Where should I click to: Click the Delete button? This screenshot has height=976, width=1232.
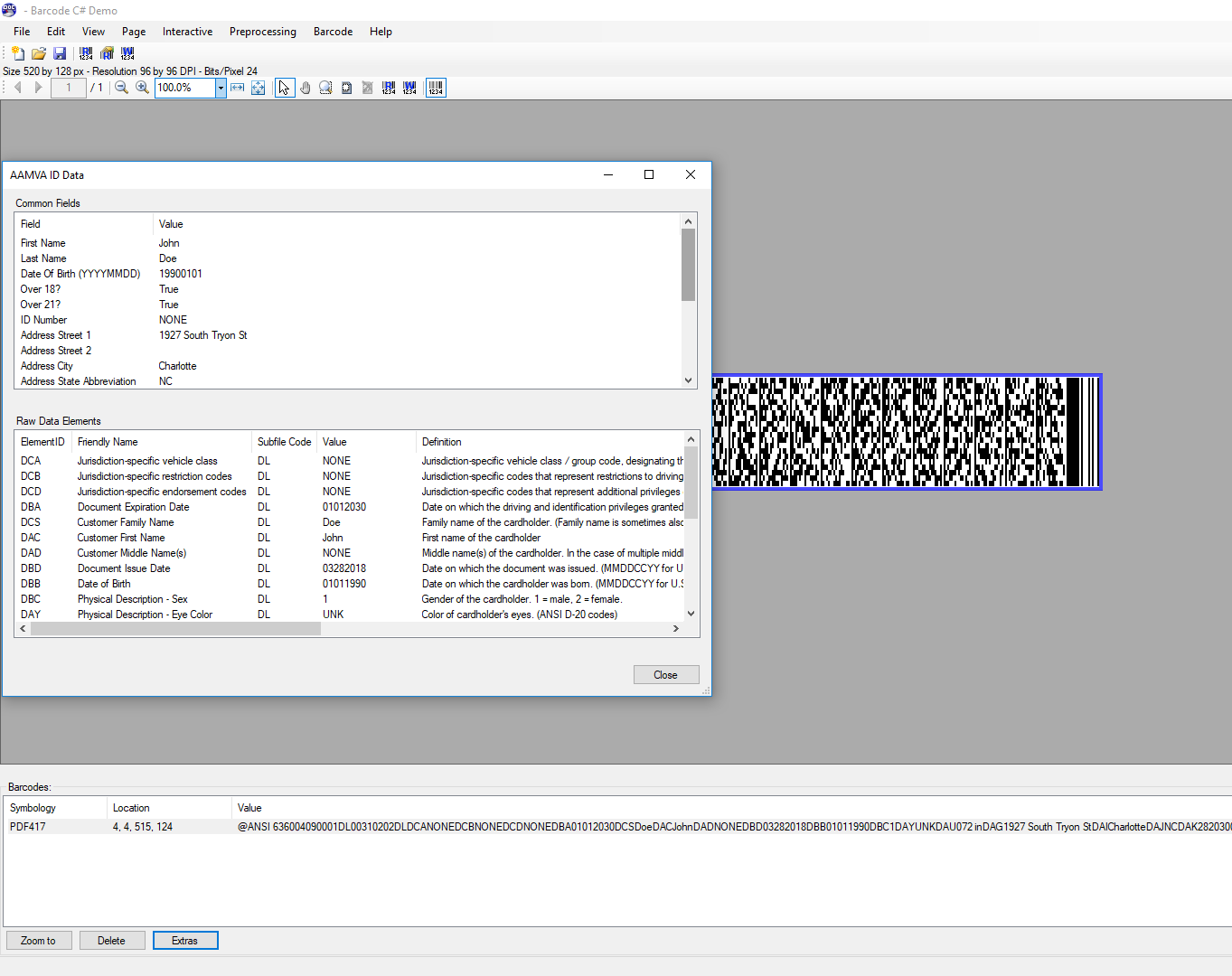point(111,941)
